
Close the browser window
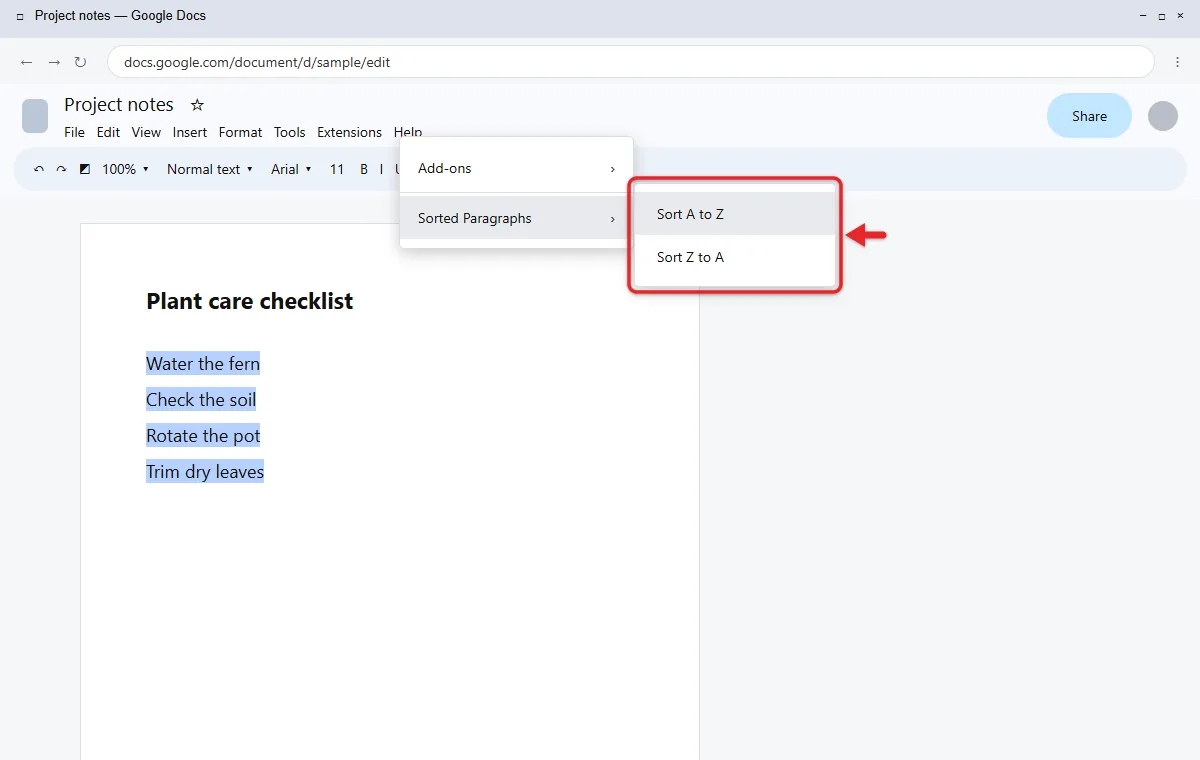1180,16
